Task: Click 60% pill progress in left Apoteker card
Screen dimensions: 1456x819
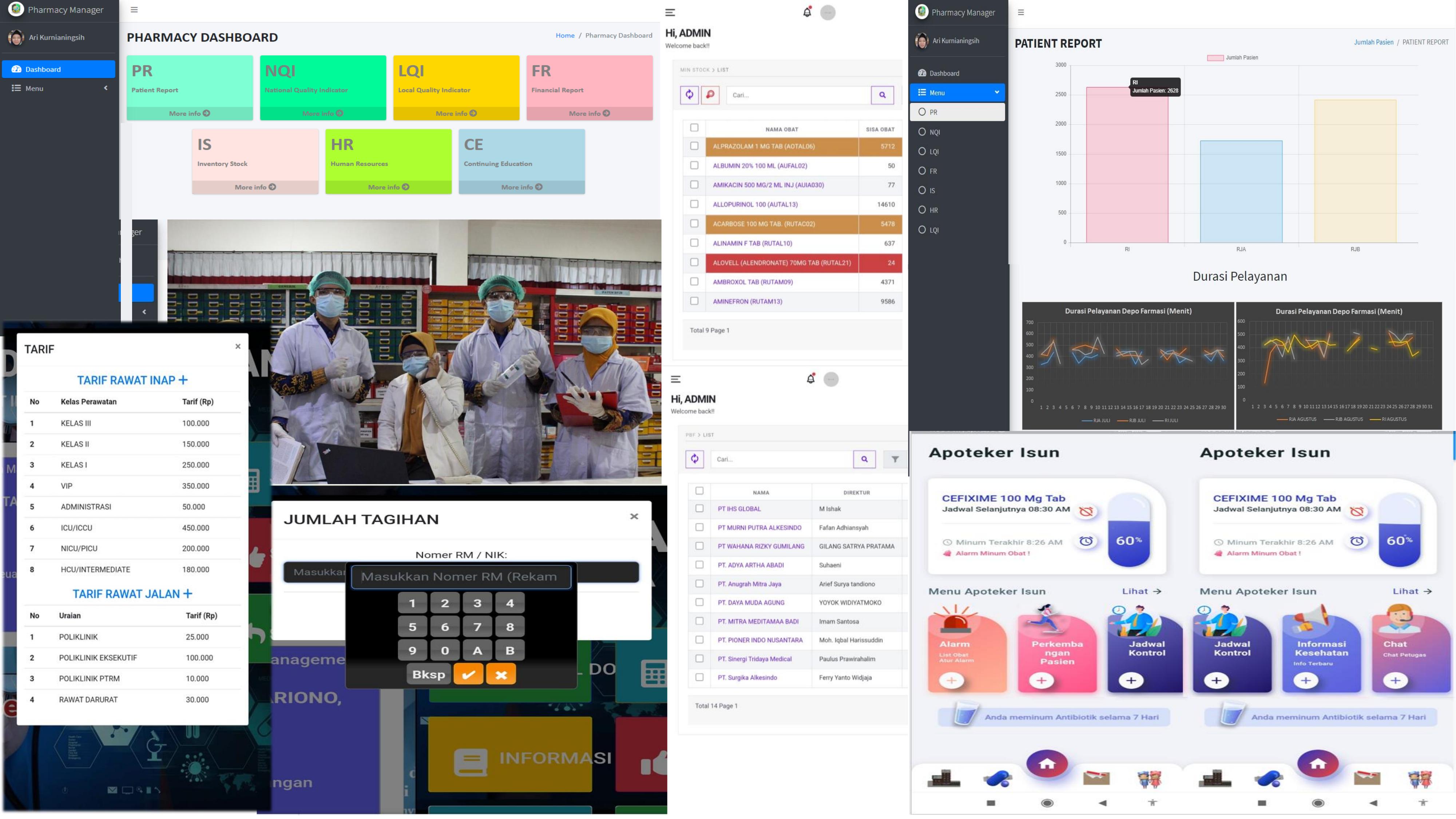Action: [x=1128, y=530]
